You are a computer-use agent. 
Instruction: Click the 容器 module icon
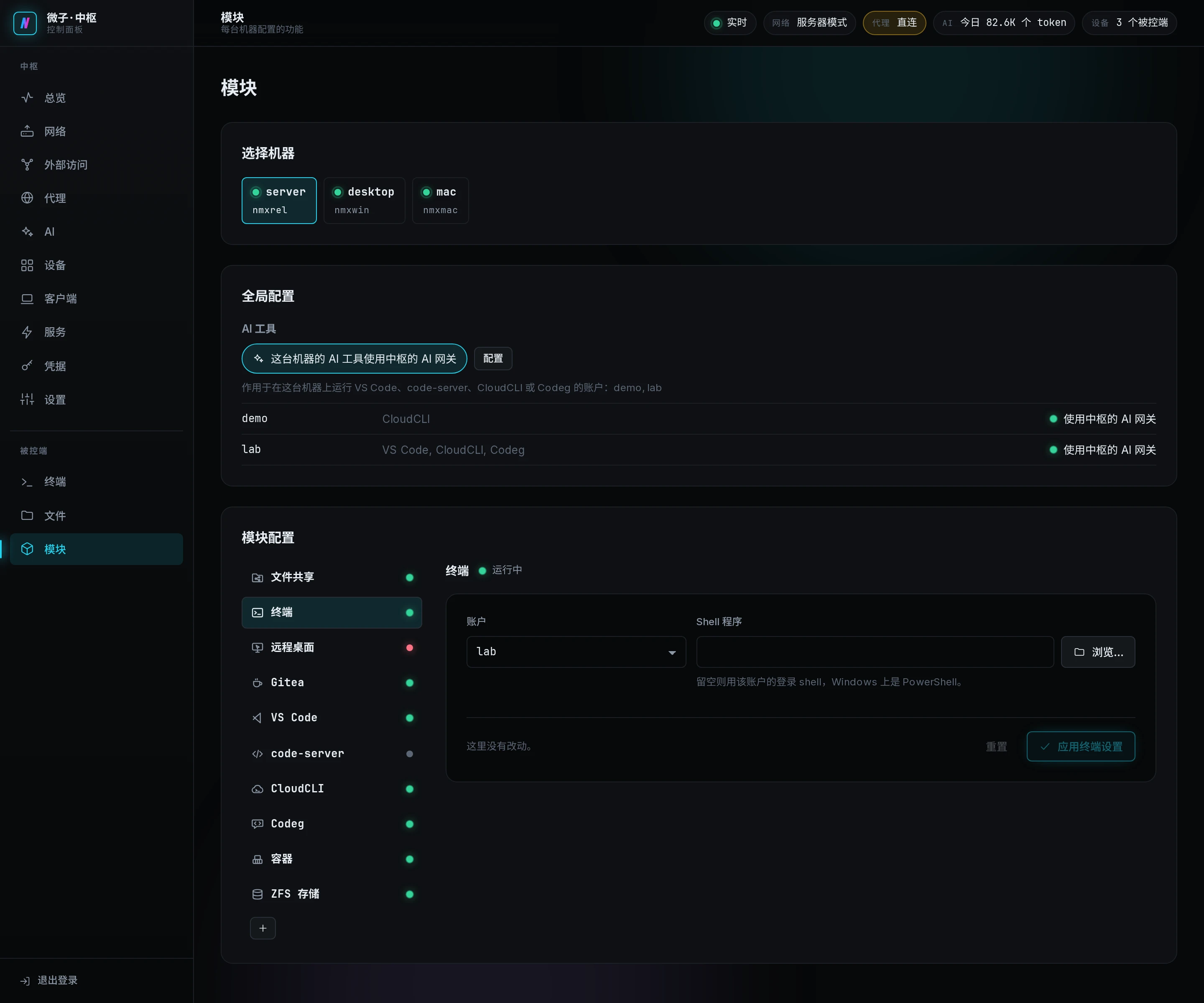[x=258, y=859]
